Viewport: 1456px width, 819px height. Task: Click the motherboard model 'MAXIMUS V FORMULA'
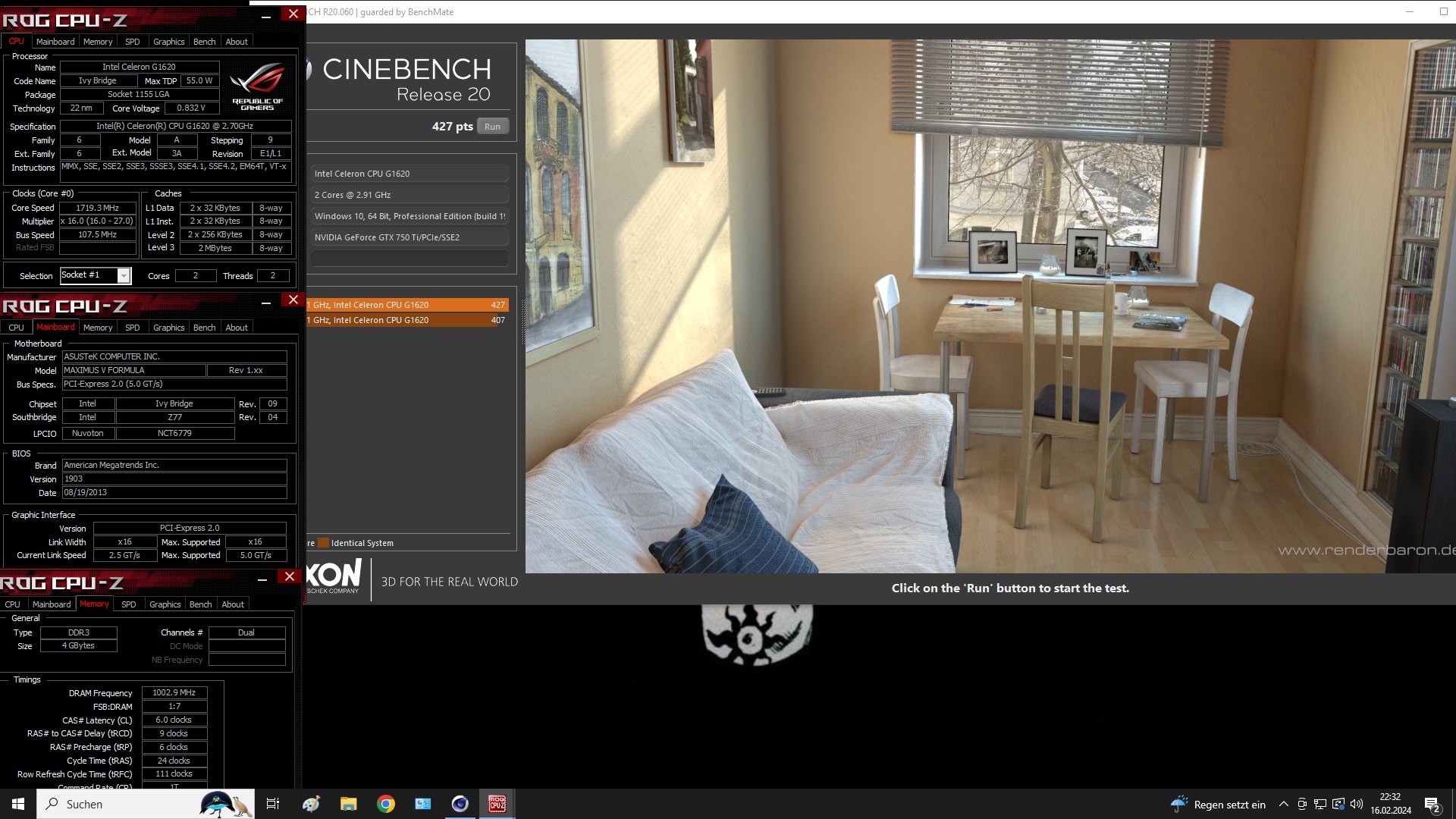[x=133, y=370]
